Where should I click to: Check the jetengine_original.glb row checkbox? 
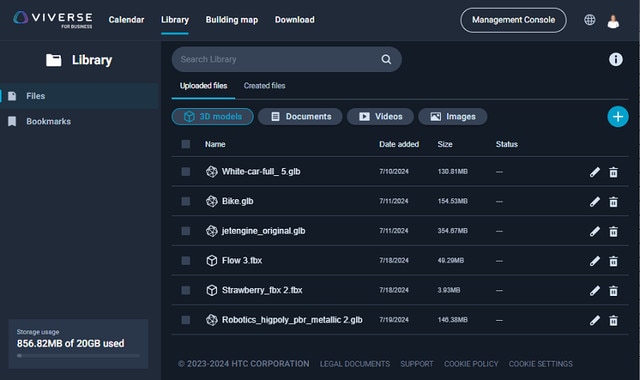tap(186, 231)
